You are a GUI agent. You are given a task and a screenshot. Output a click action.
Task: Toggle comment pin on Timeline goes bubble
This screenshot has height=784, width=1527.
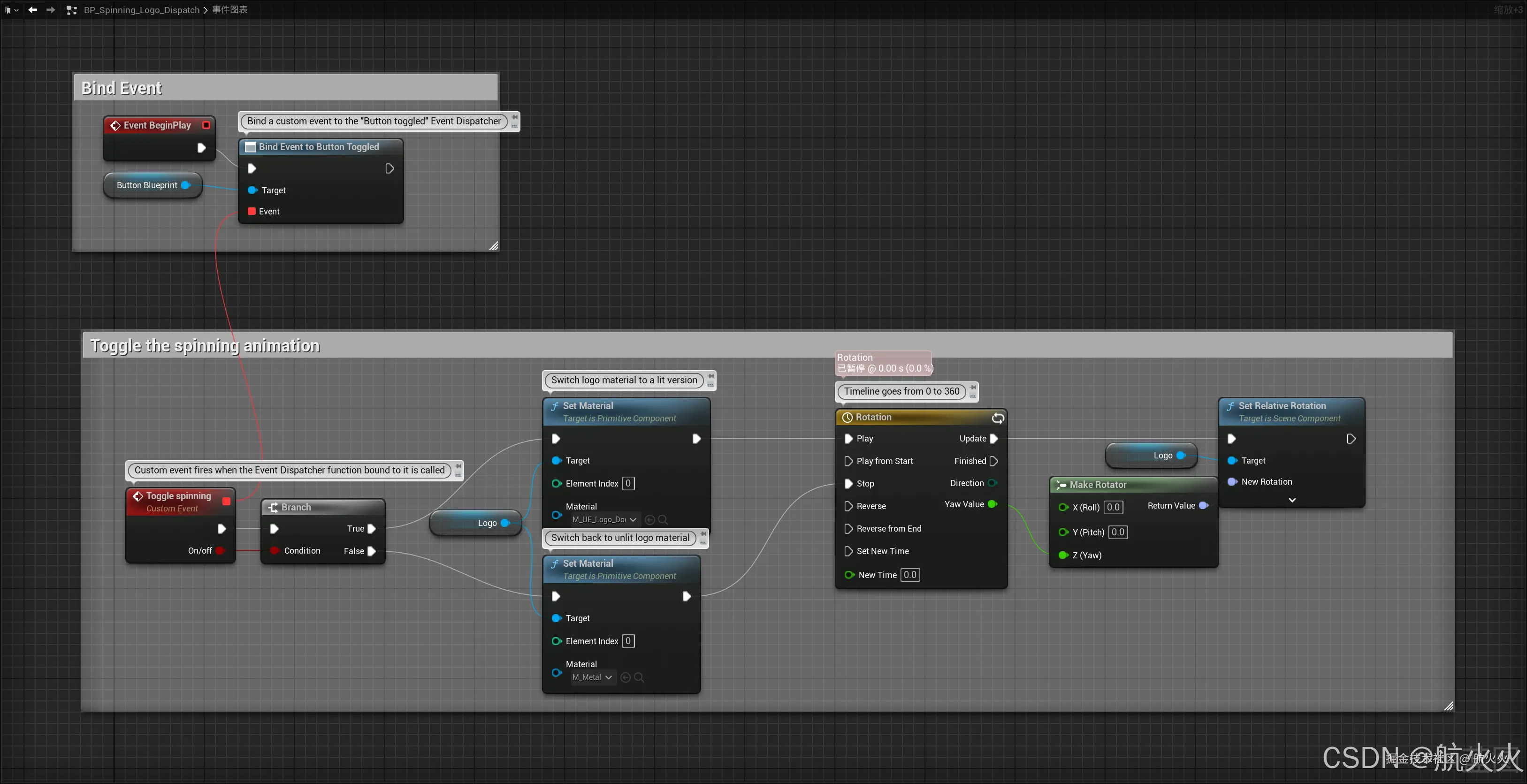coord(973,388)
